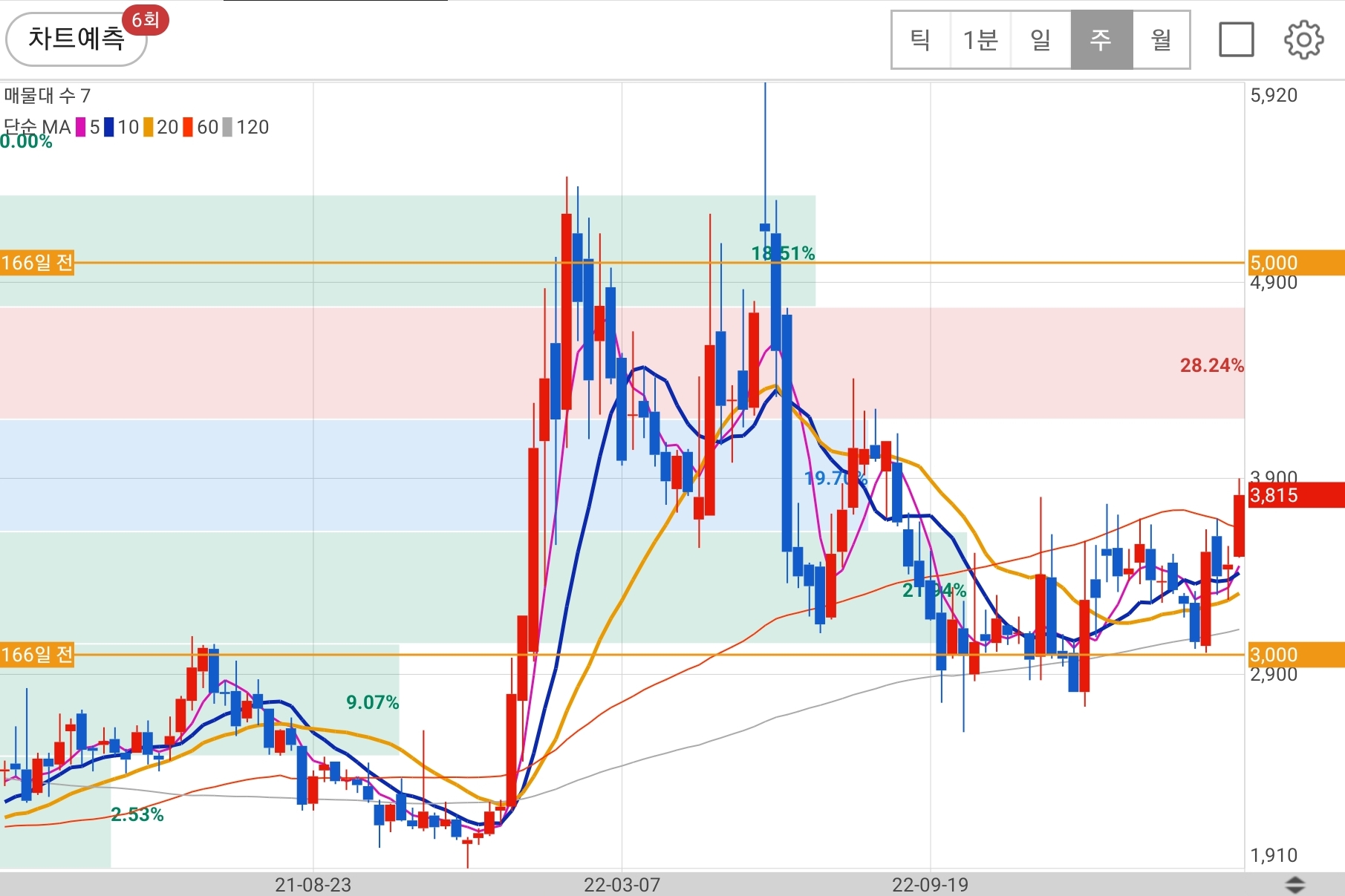Click the lower 166일 전 line label
The image size is (1345, 896).
click(37, 655)
